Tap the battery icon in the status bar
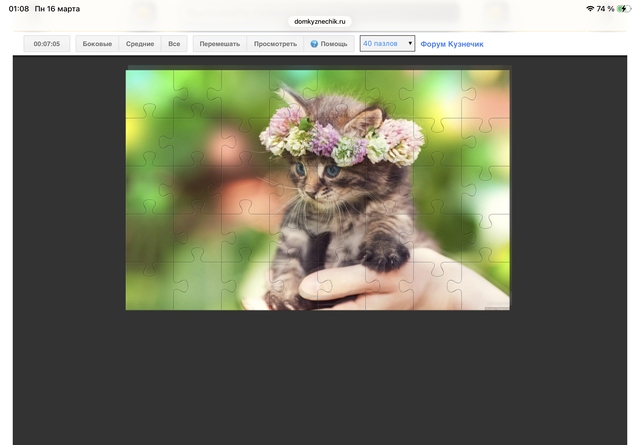Screen dimensions: 640x445 click(x=624, y=8)
